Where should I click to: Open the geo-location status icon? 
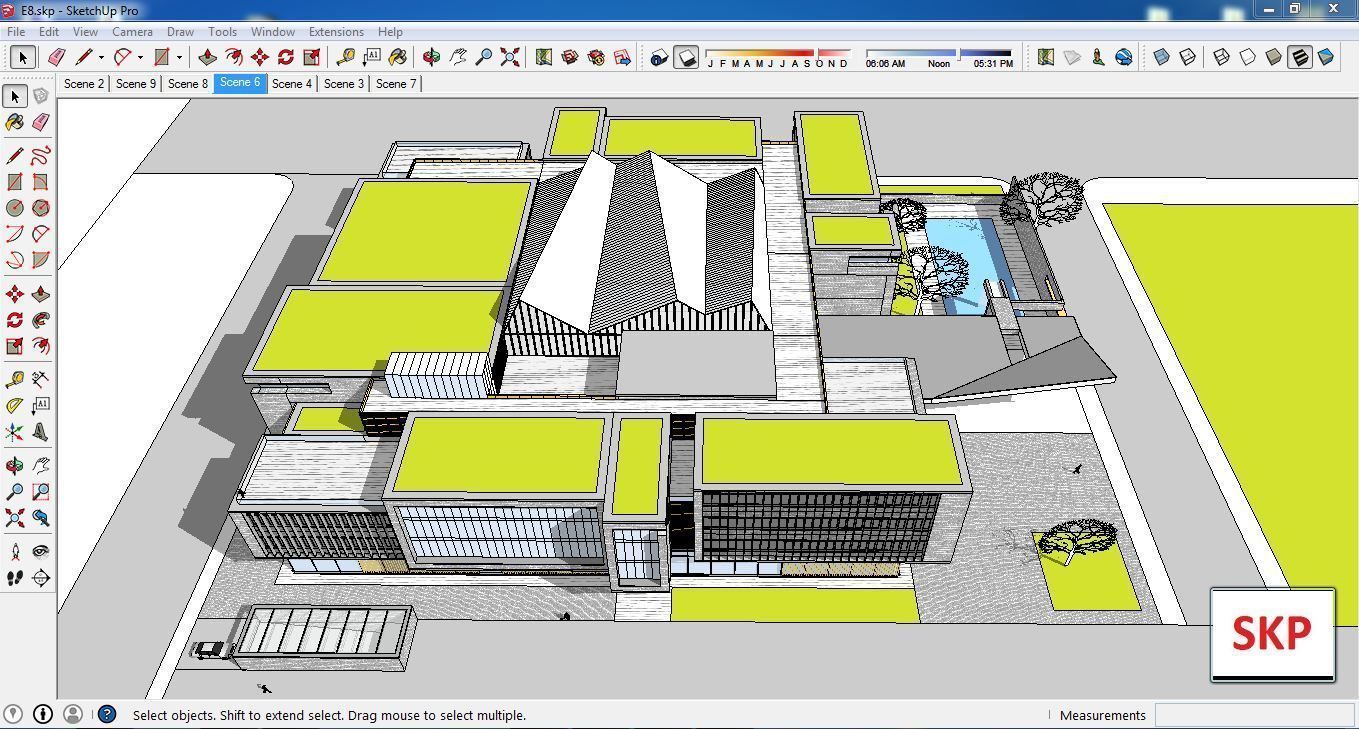pos(13,714)
